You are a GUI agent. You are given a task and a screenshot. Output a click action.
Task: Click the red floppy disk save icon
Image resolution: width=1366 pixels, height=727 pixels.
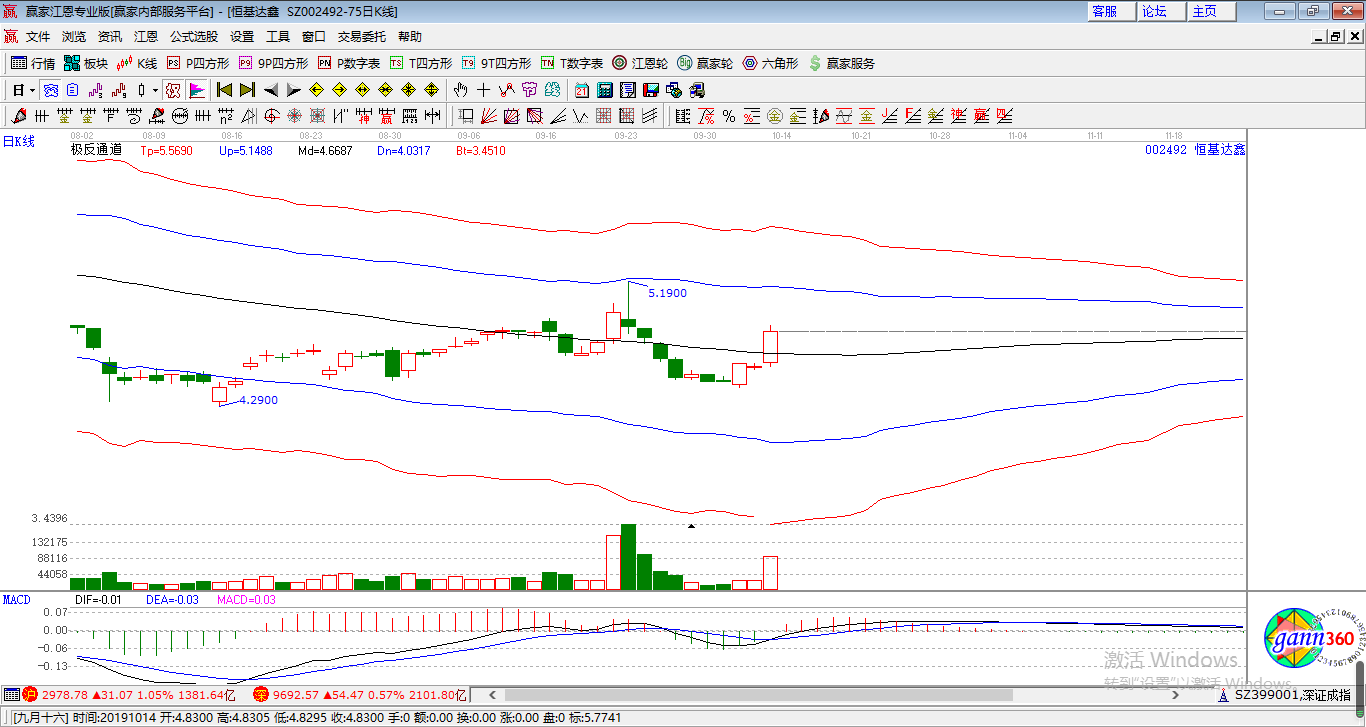pos(650,90)
